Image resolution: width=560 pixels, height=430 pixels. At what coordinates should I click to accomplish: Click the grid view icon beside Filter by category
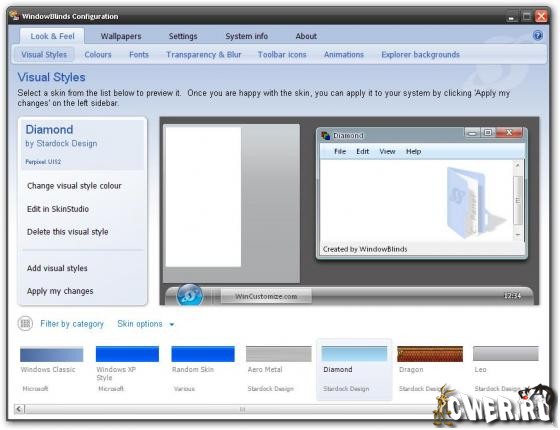(25, 324)
